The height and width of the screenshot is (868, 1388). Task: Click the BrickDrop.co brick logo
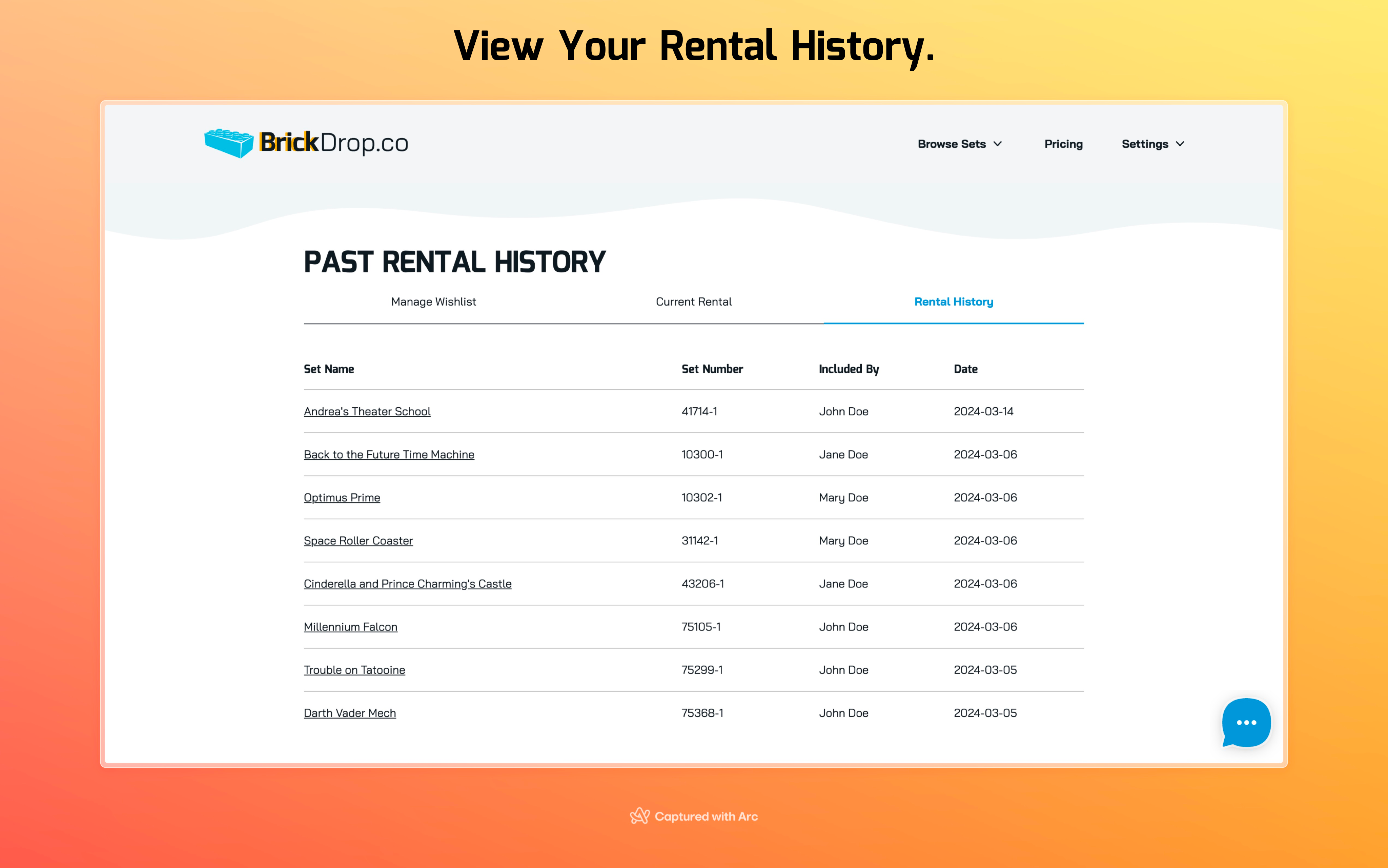(306, 143)
